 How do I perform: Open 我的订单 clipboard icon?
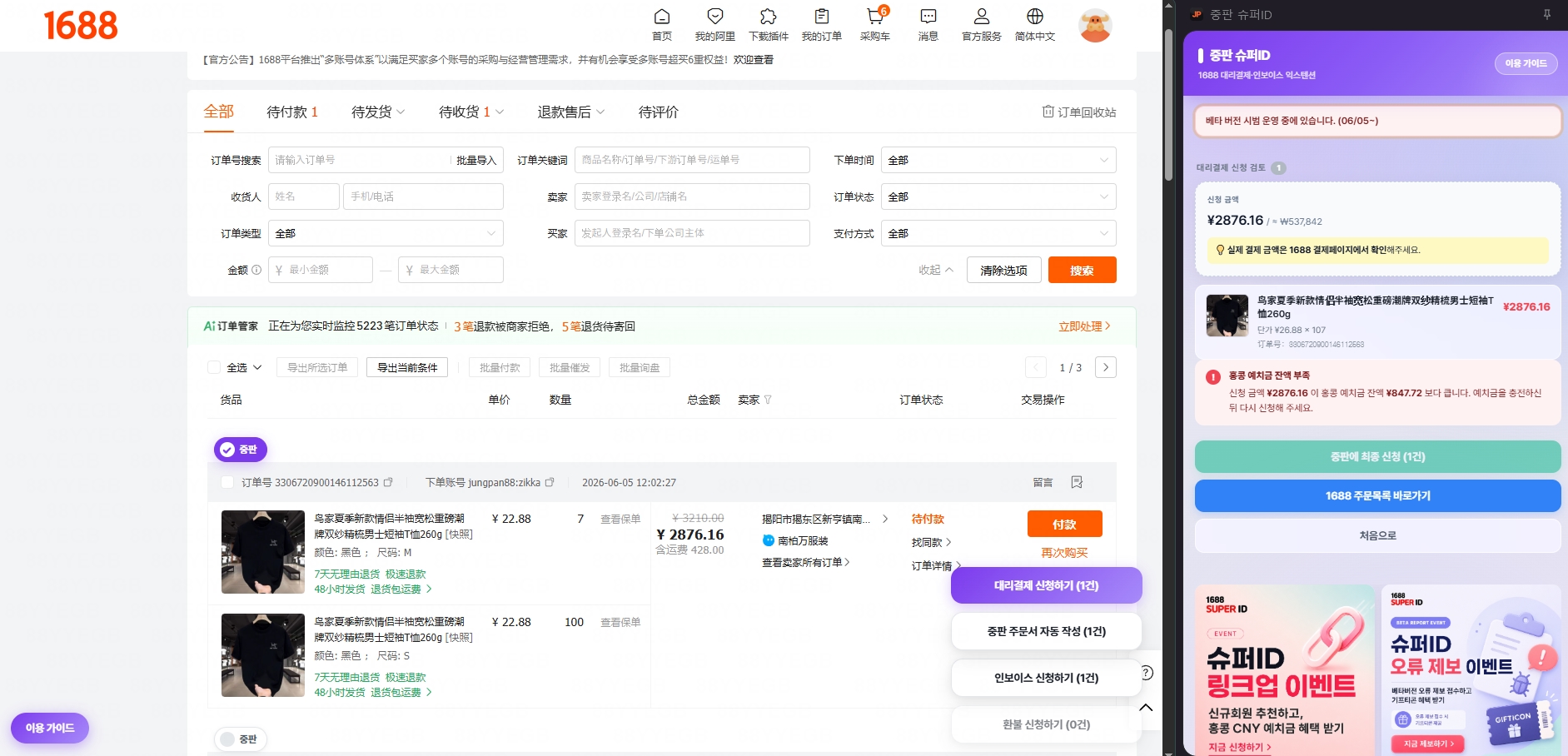[x=822, y=17]
